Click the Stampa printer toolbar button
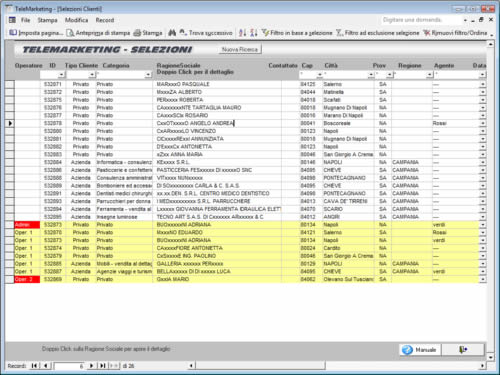Viewport: 500px width, 375px height. coord(148,33)
